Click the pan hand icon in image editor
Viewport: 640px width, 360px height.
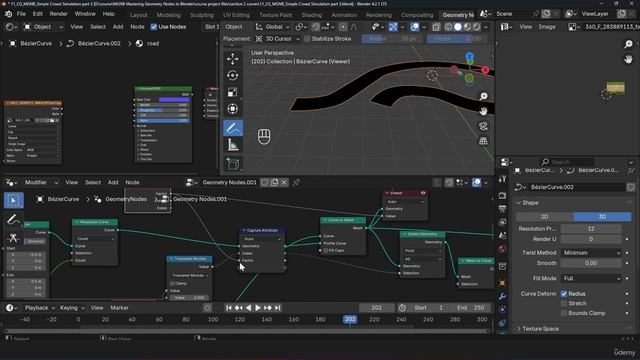coord(628,59)
